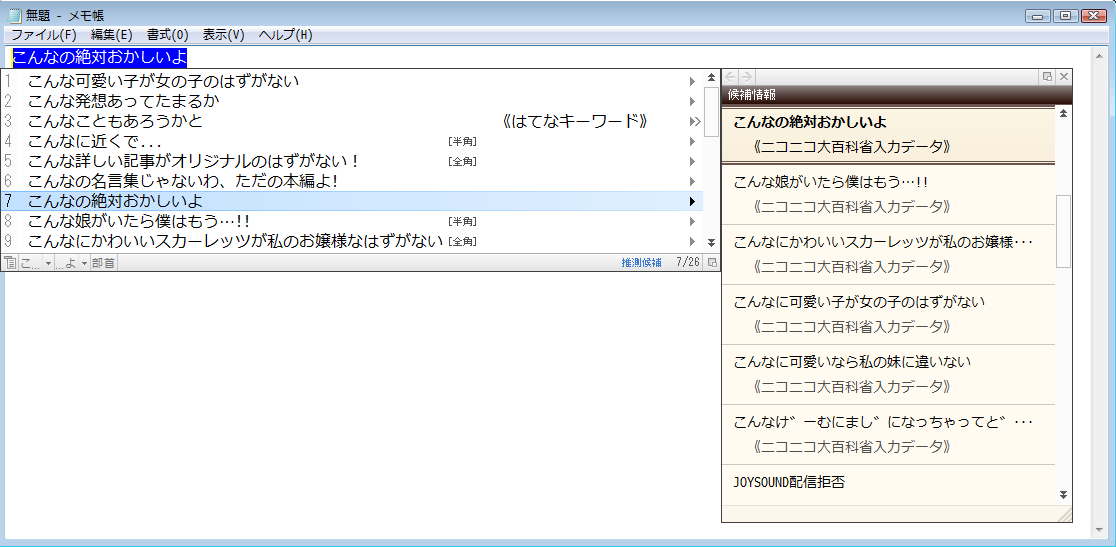Click the 推測候補 label in the candidate bar

pos(641,263)
